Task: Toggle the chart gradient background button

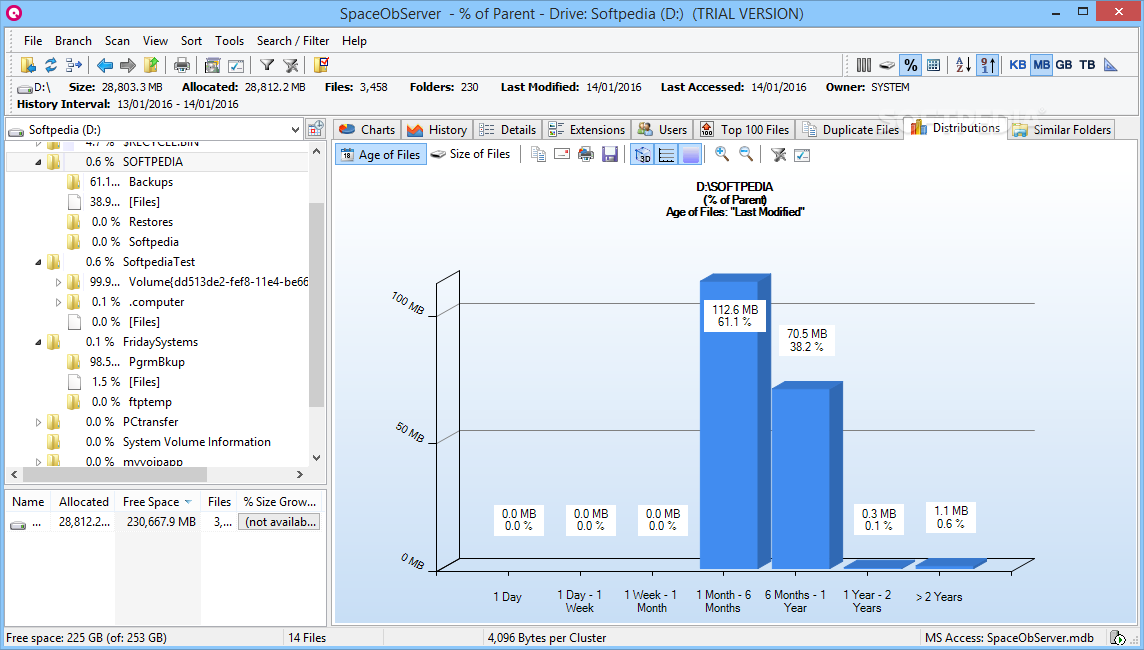Action: (x=690, y=154)
